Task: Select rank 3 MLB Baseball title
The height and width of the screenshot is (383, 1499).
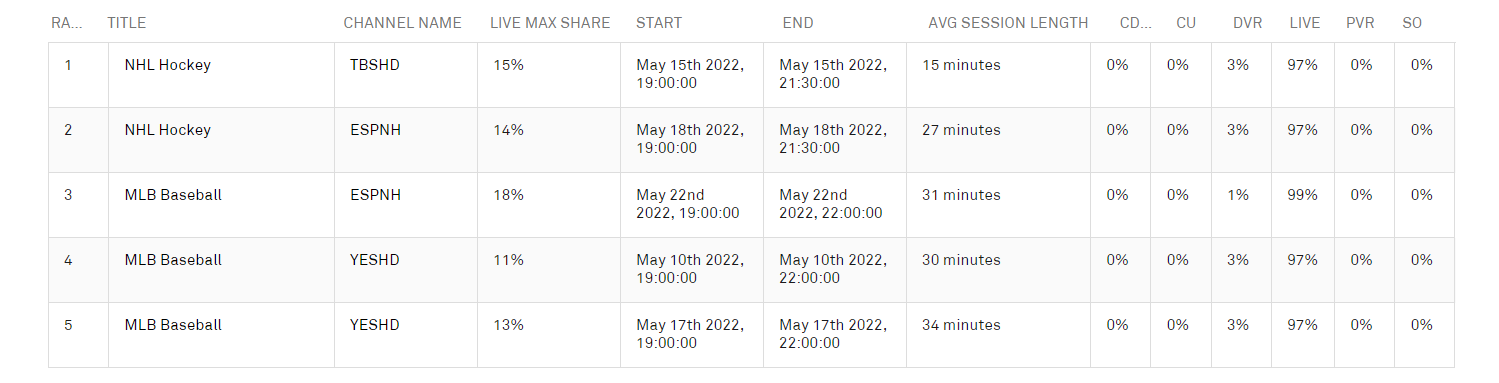Action: [x=173, y=195]
